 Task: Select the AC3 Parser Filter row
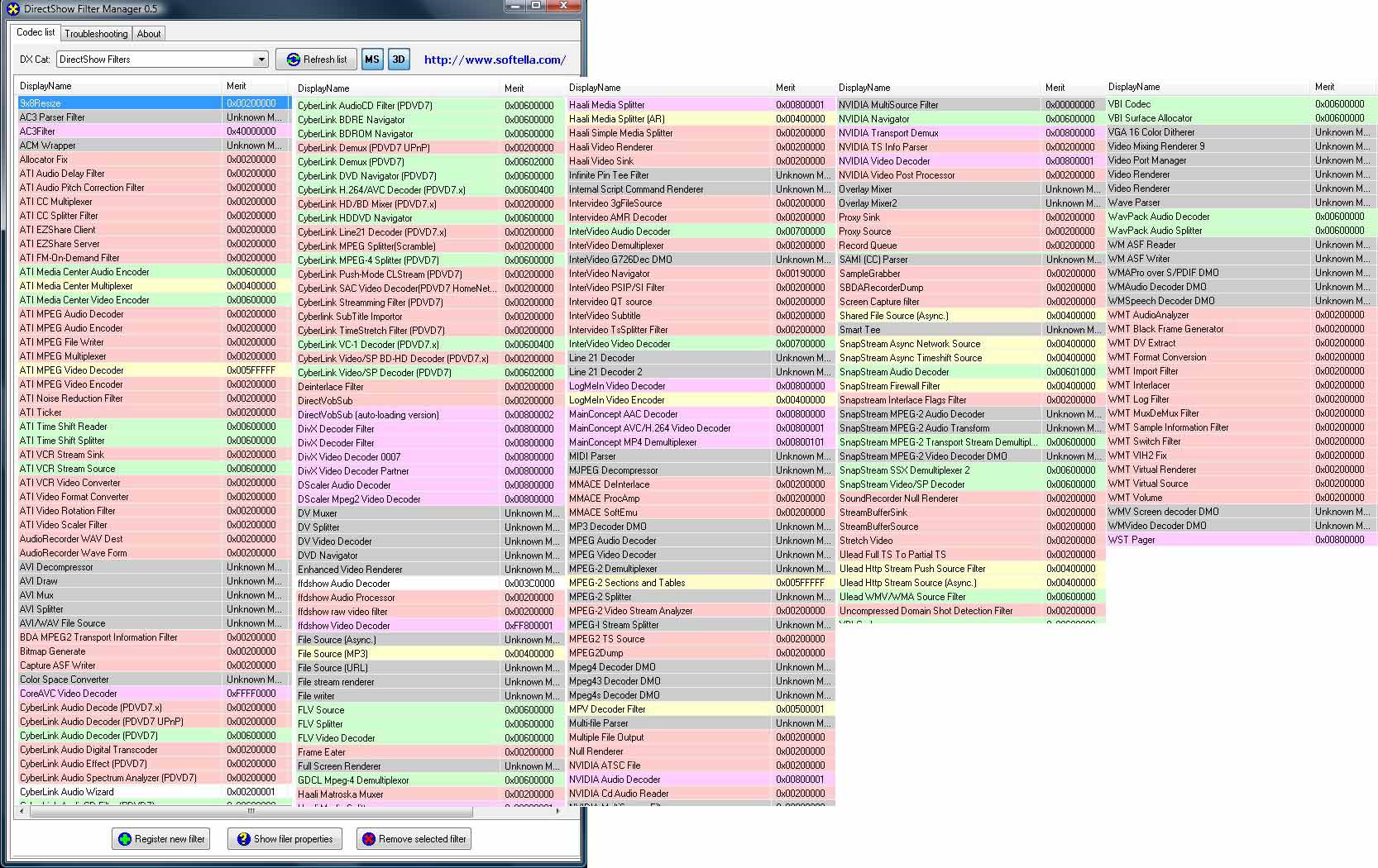(155, 117)
